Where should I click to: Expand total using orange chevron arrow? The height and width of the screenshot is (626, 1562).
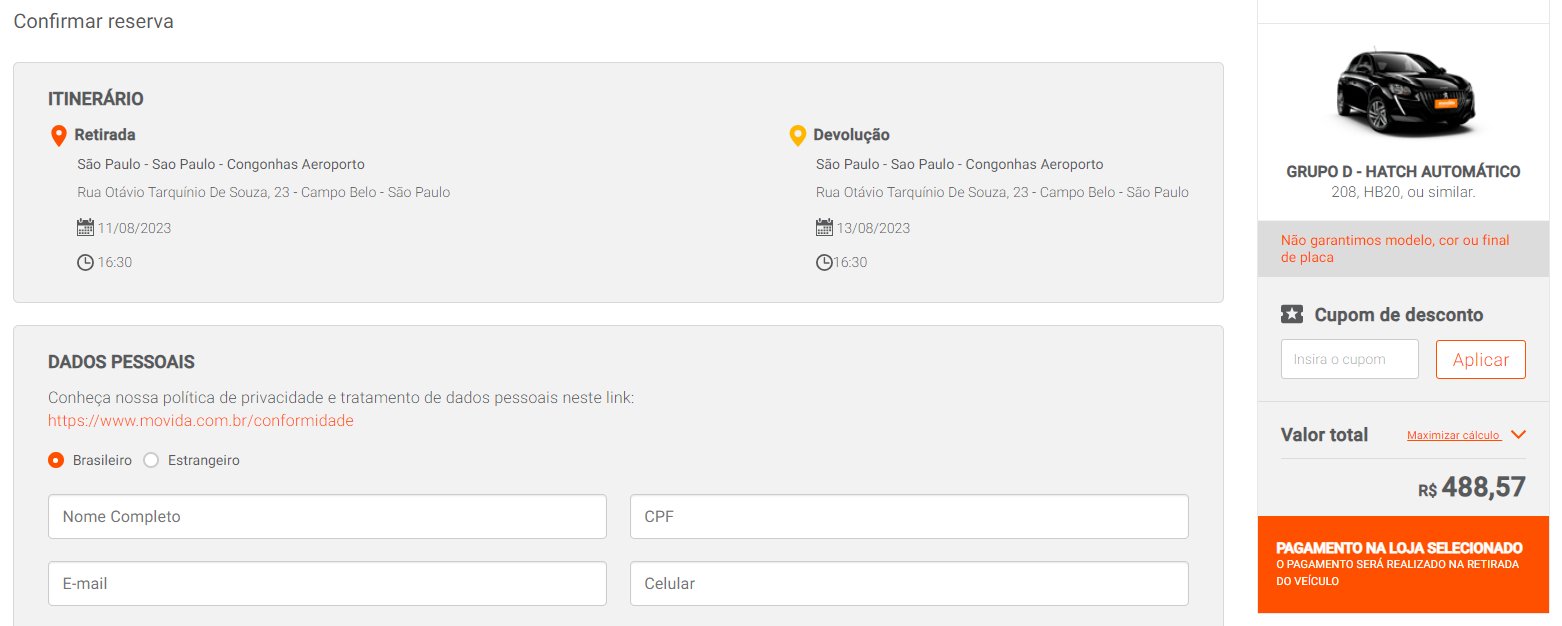(x=1518, y=435)
